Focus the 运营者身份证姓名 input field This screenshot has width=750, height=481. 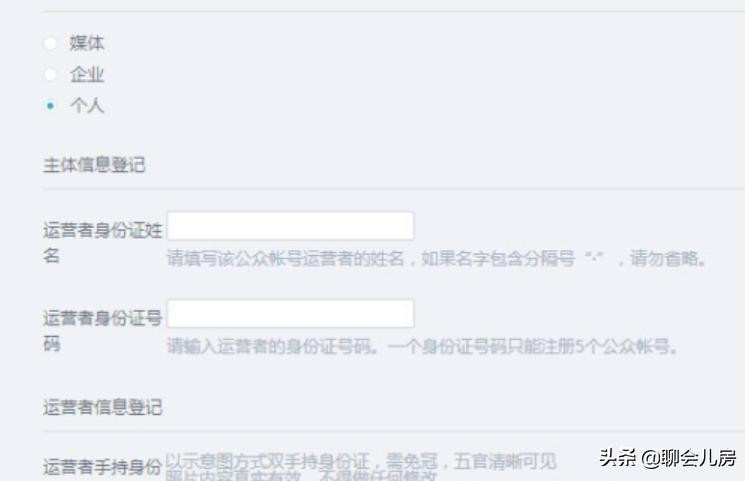(x=290, y=226)
